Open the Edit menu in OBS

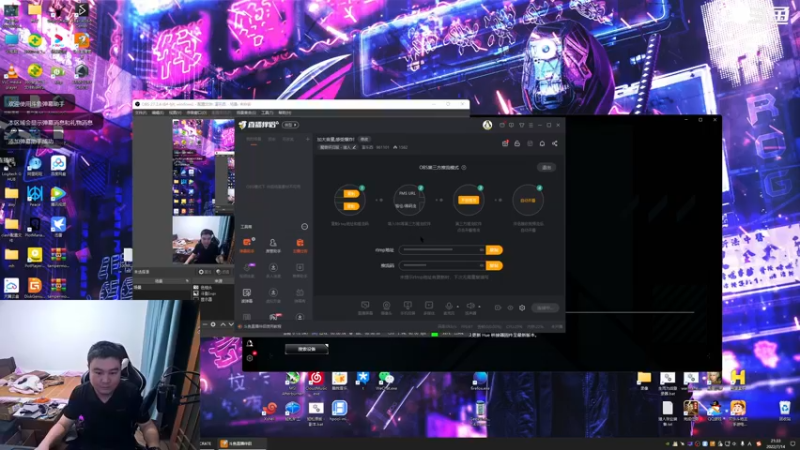(x=158, y=113)
